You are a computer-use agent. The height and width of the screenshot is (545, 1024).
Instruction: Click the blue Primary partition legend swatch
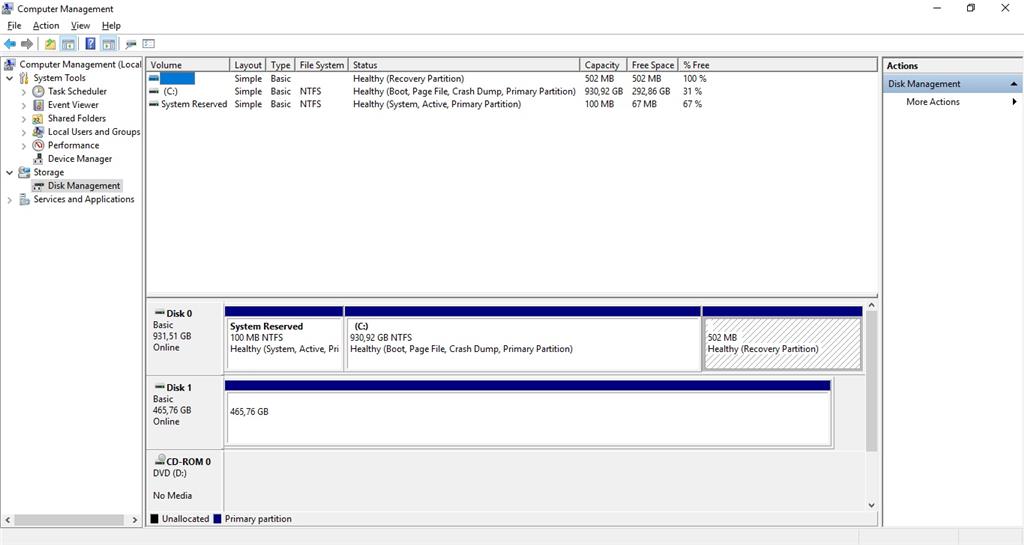point(217,519)
